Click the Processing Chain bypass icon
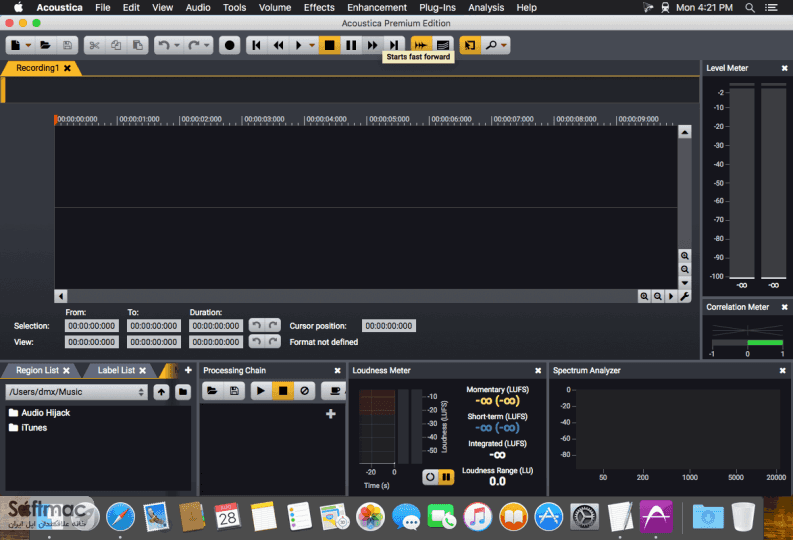 (x=304, y=391)
